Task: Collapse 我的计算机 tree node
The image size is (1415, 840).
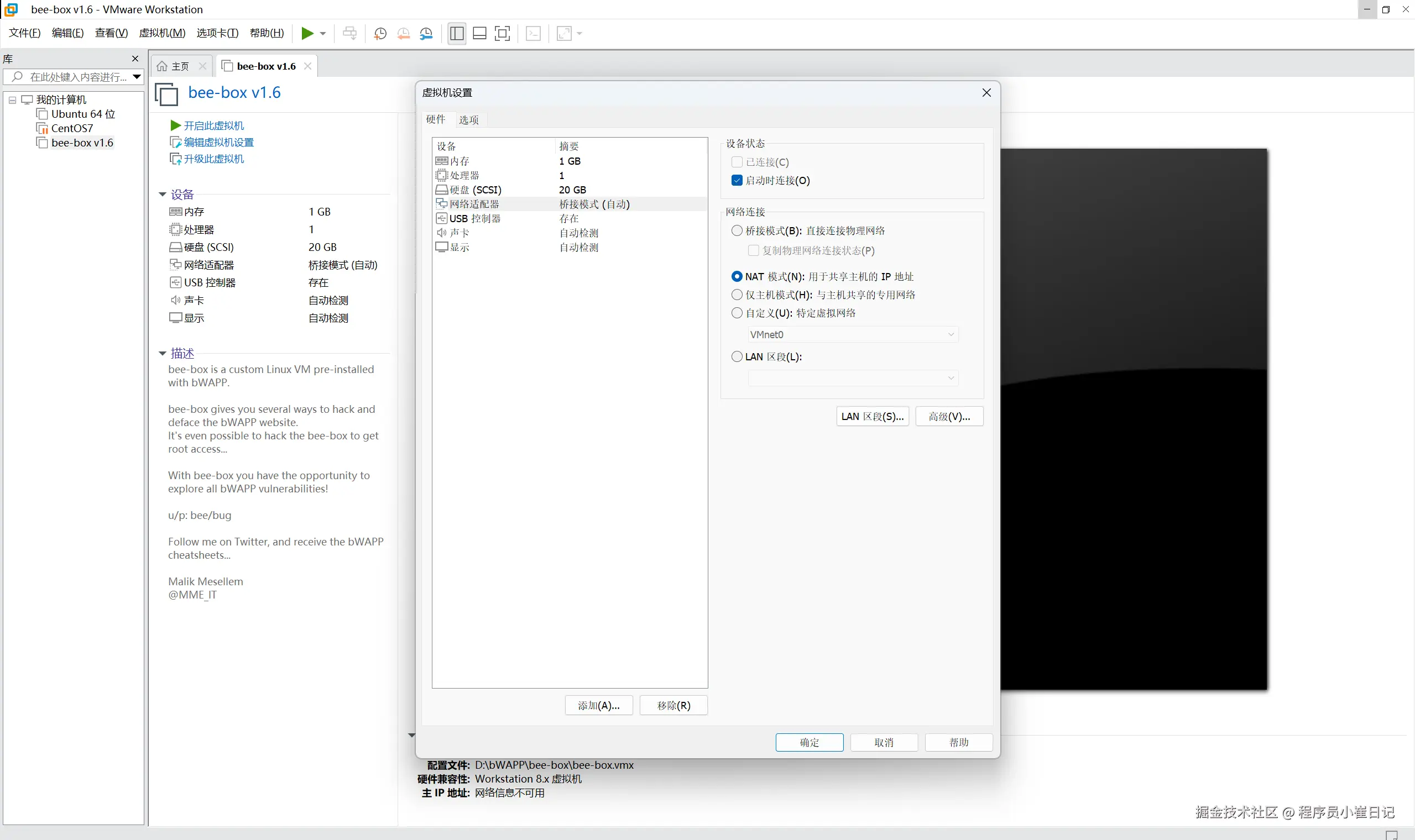Action: tap(12, 100)
